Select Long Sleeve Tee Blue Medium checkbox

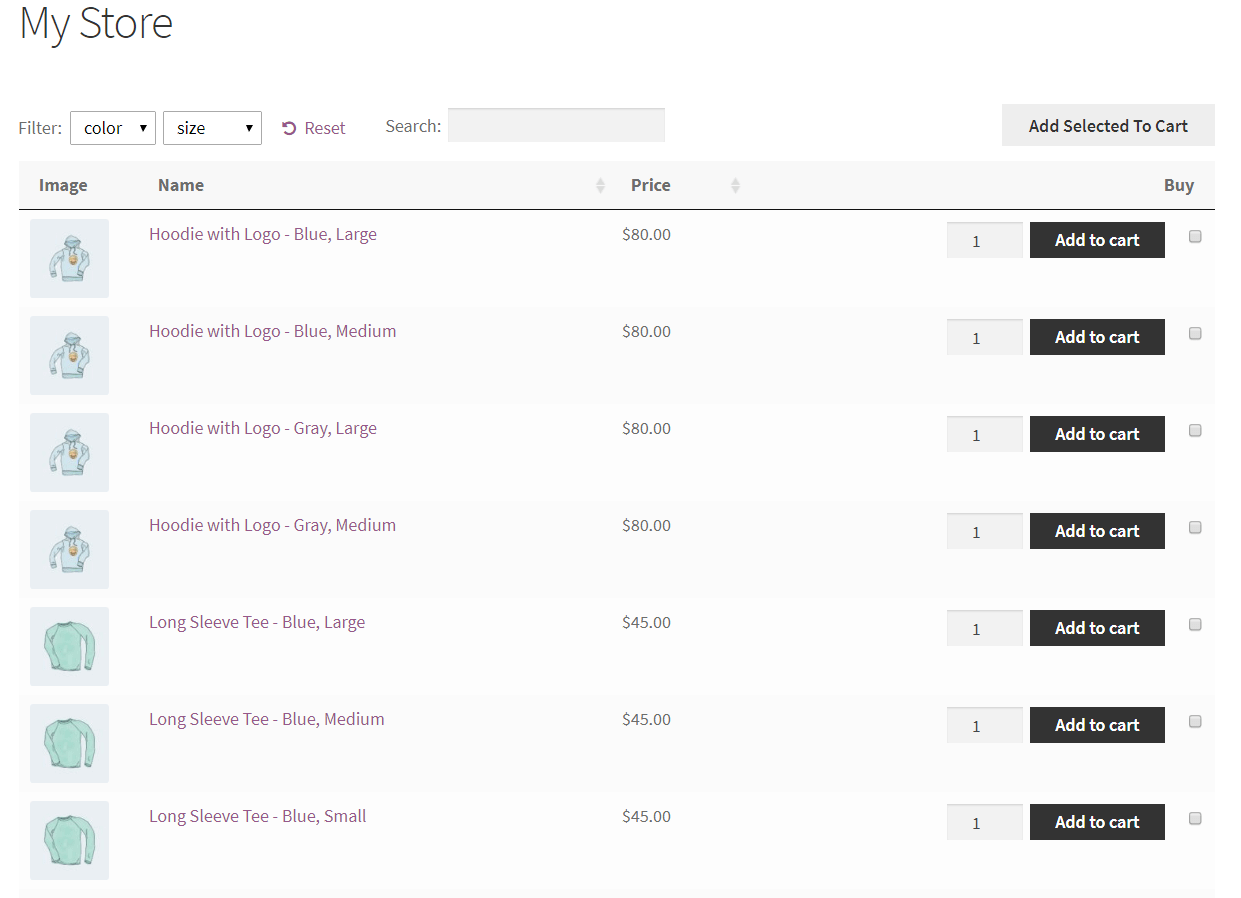pyautogui.click(x=1195, y=722)
